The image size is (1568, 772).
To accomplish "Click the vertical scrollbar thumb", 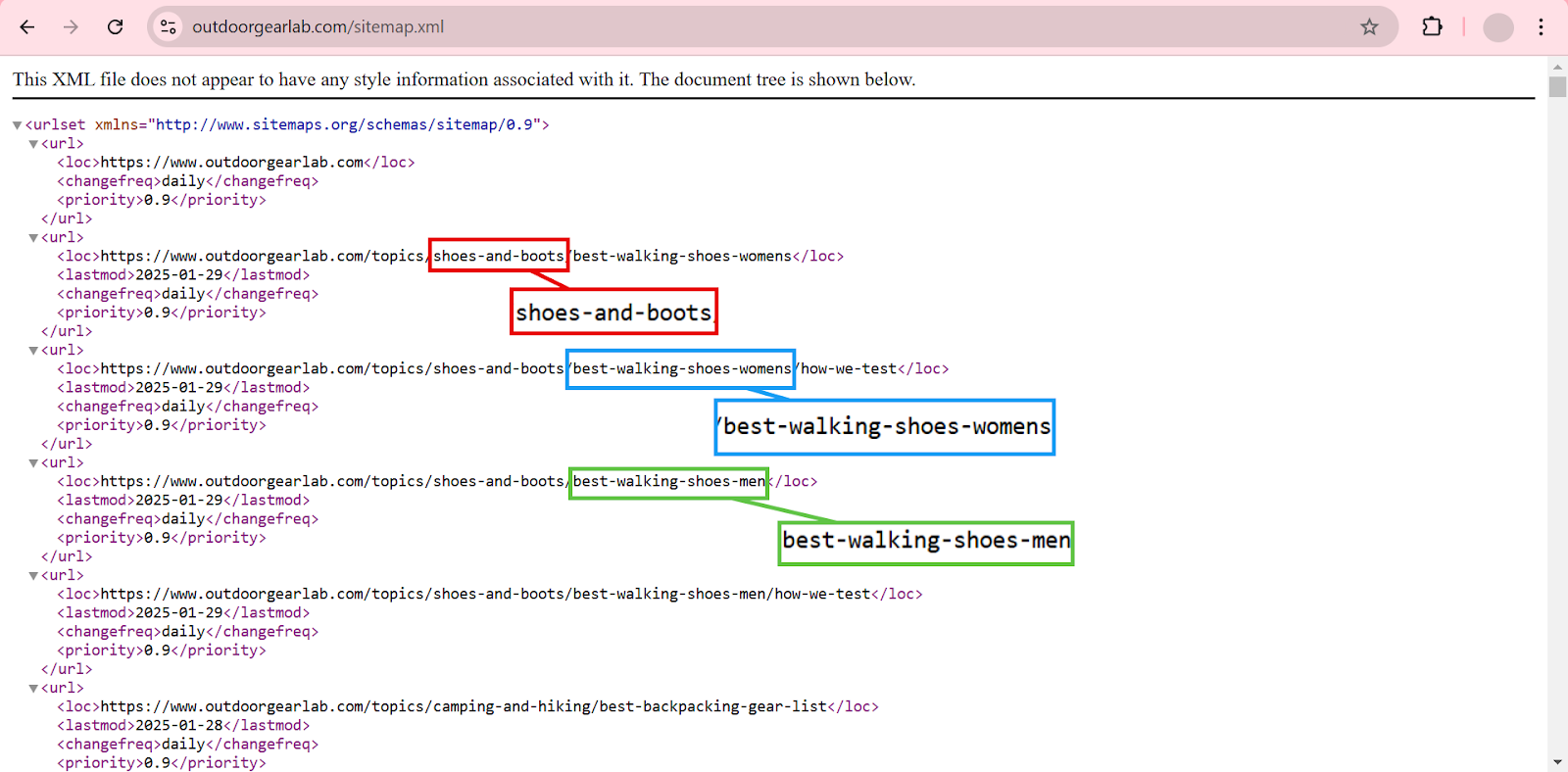I will pos(1557,86).
